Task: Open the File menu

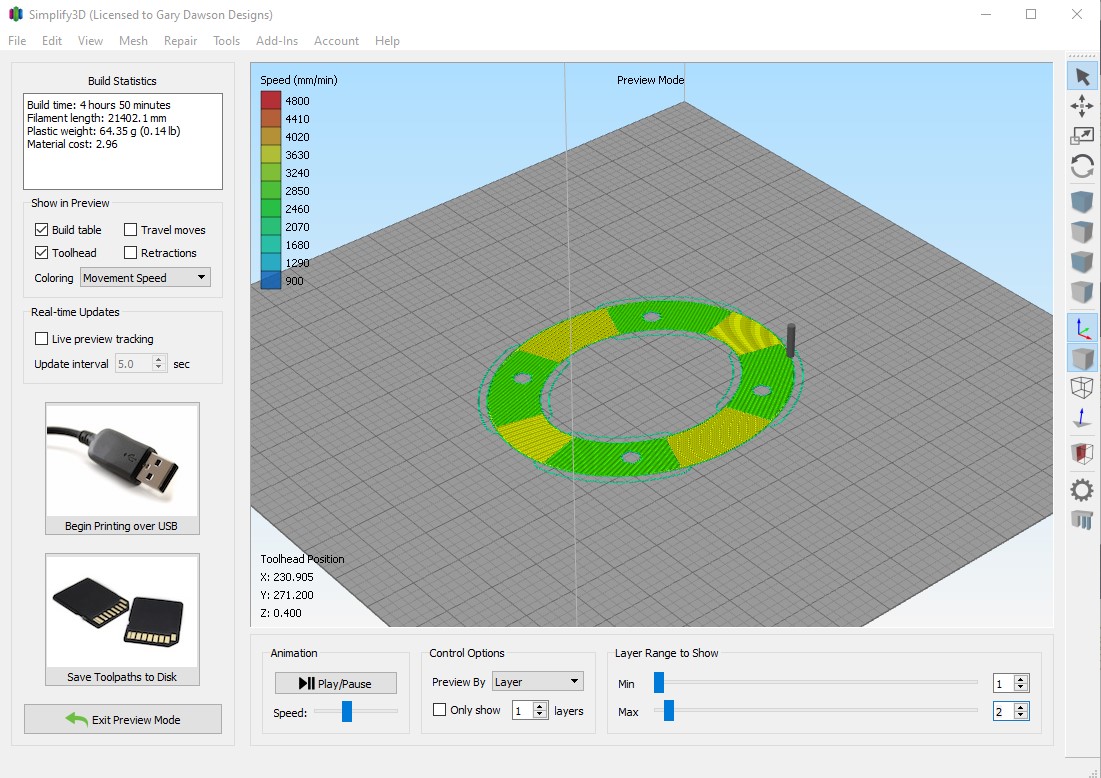Action: [17, 41]
